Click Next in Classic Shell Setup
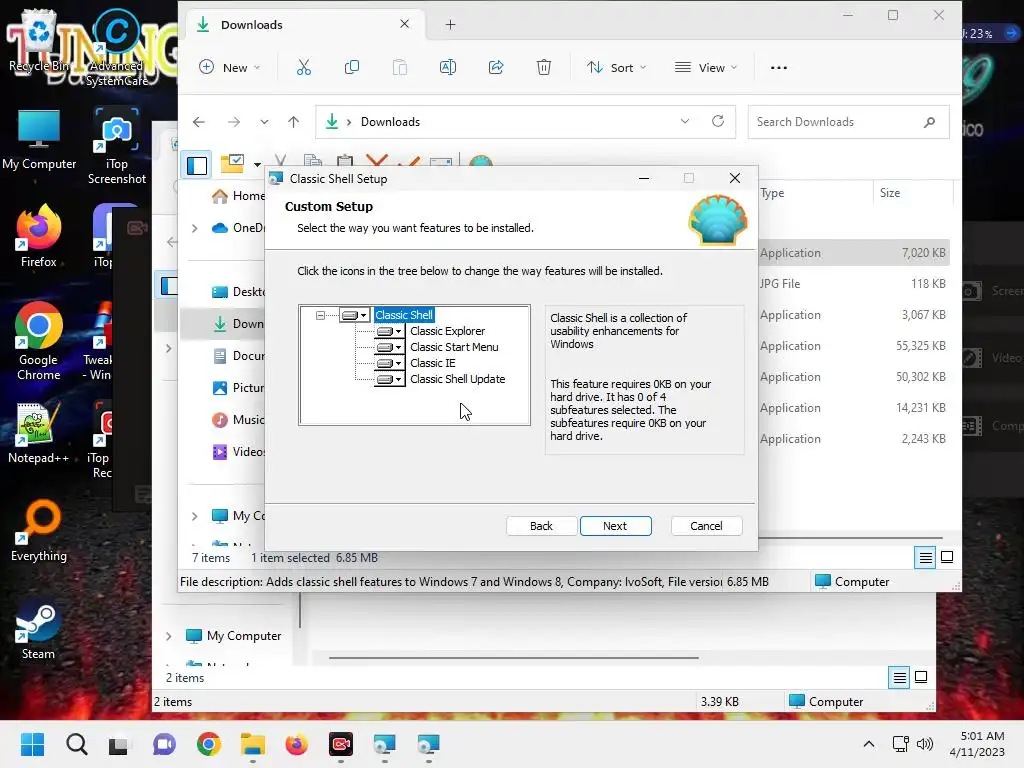 tap(615, 526)
